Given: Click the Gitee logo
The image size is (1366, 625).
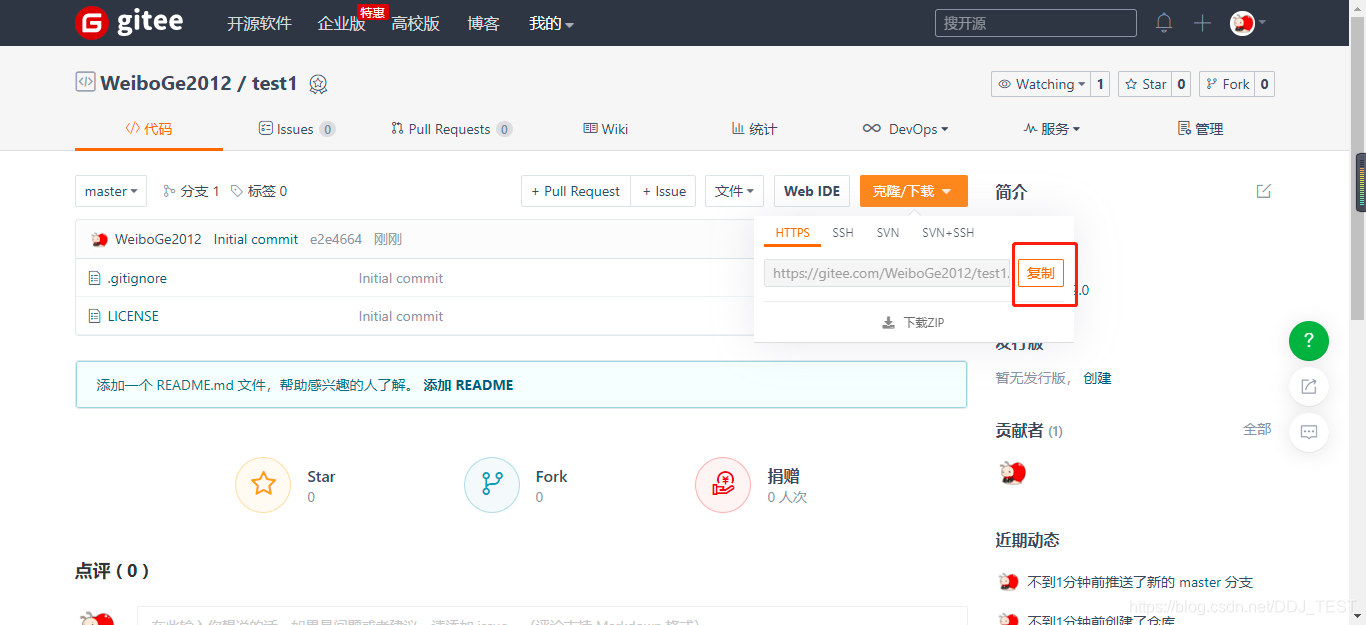Looking at the screenshot, I should 129,22.
